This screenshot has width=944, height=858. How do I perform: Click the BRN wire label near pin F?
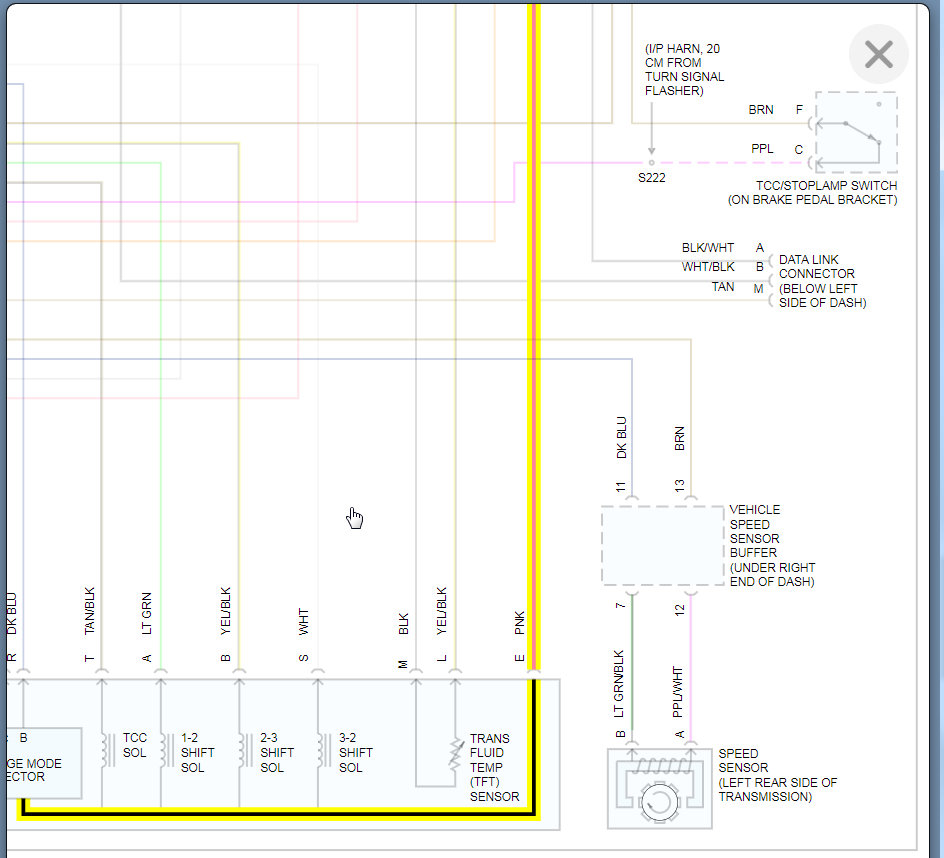pos(761,110)
